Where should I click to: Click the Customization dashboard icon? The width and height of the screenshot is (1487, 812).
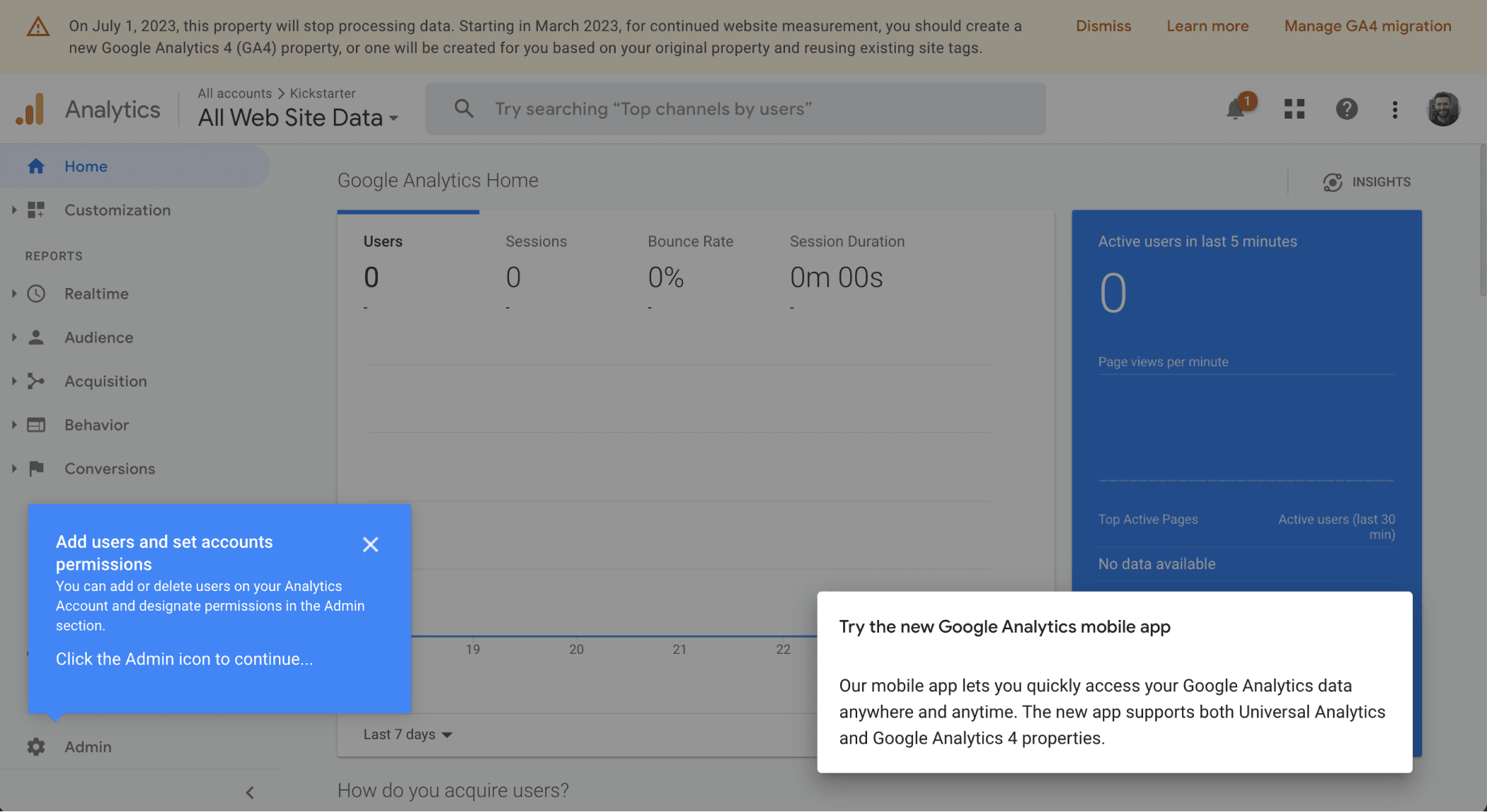pos(36,210)
